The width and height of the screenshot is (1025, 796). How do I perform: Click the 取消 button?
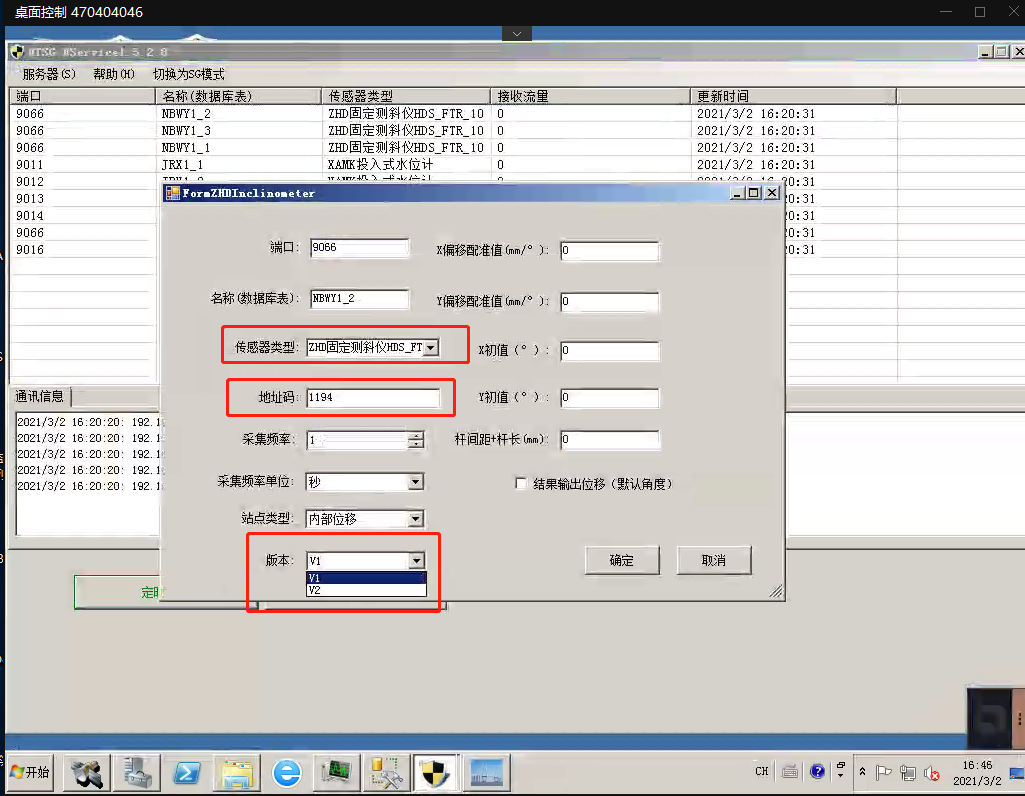(713, 560)
